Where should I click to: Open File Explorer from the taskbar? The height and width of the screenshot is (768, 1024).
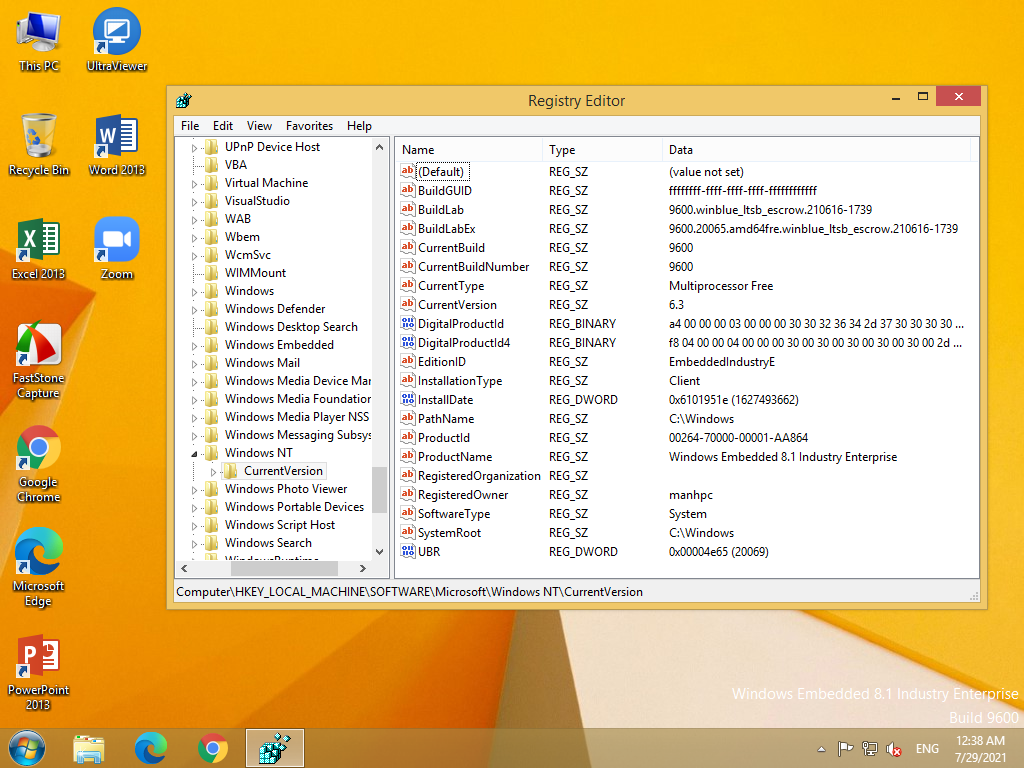pyautogui.click(x=89, y=748)
